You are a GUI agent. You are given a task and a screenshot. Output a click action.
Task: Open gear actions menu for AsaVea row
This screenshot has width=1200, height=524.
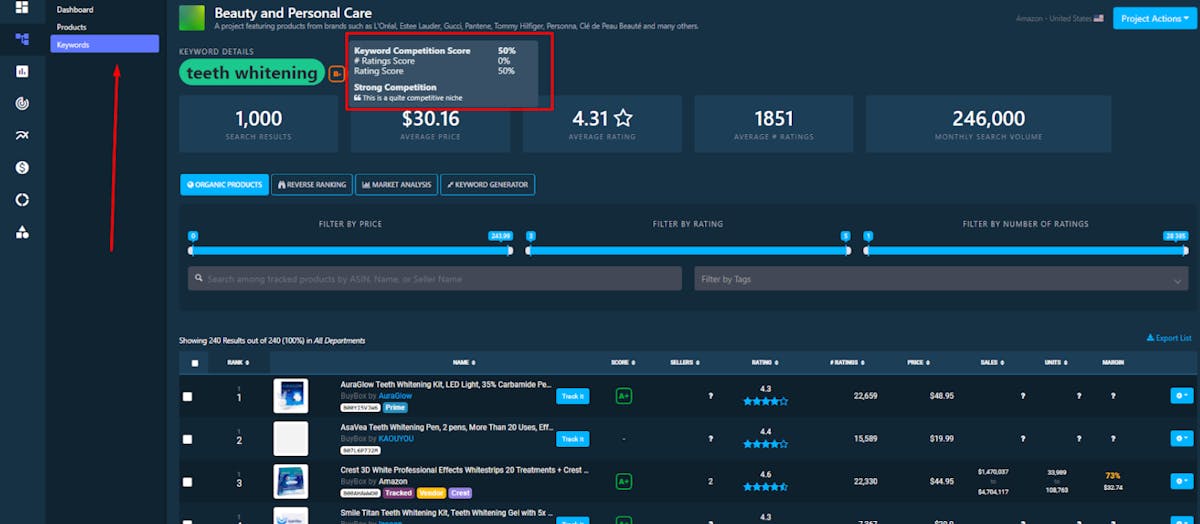point(1181,439)
